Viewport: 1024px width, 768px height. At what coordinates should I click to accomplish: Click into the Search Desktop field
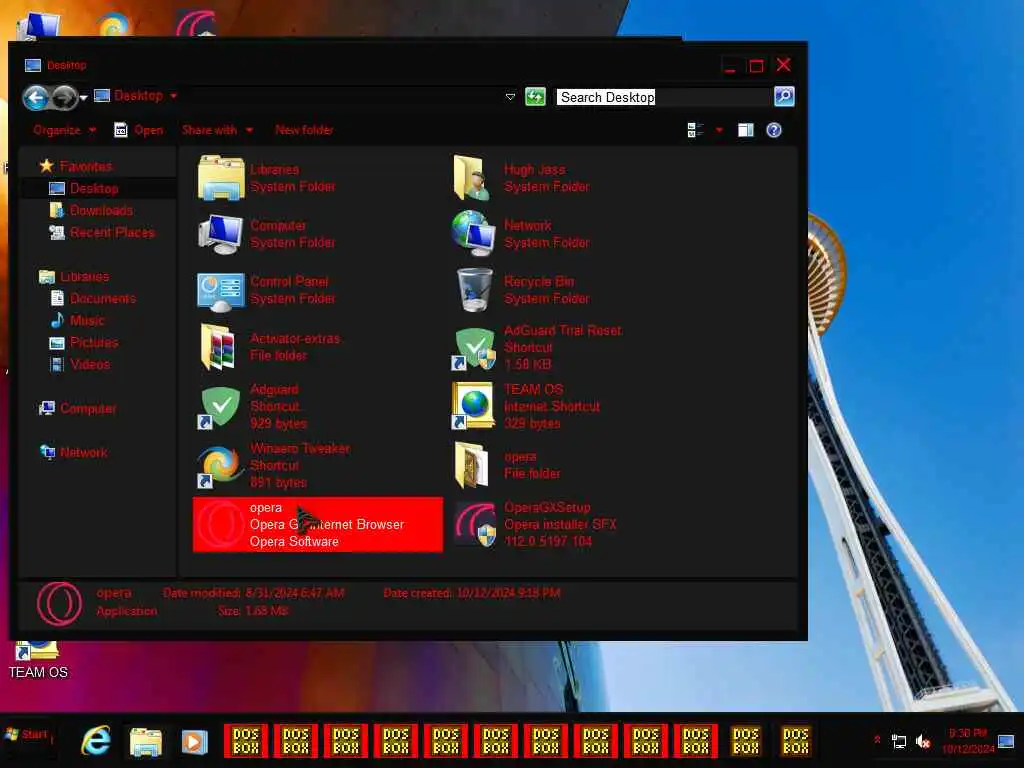(x=663, y=97)
